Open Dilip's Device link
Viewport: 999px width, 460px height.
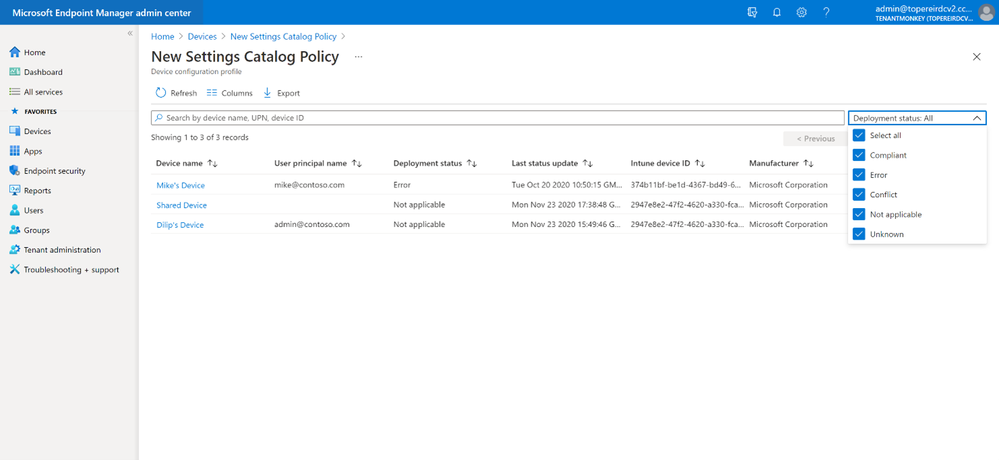click(180, 225)
